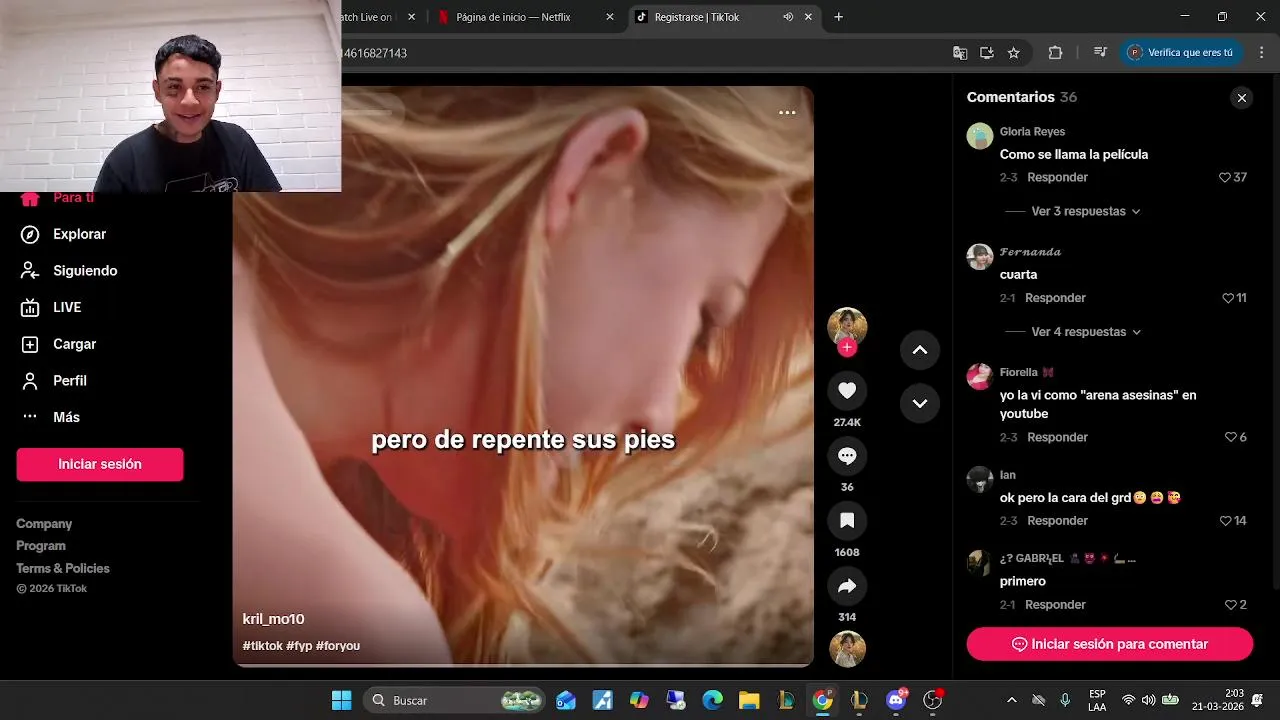The width and height of the screenshot is (1280, 720).
Task: Like Gloria Reyes' comment heart
Action: [1225, 177]
